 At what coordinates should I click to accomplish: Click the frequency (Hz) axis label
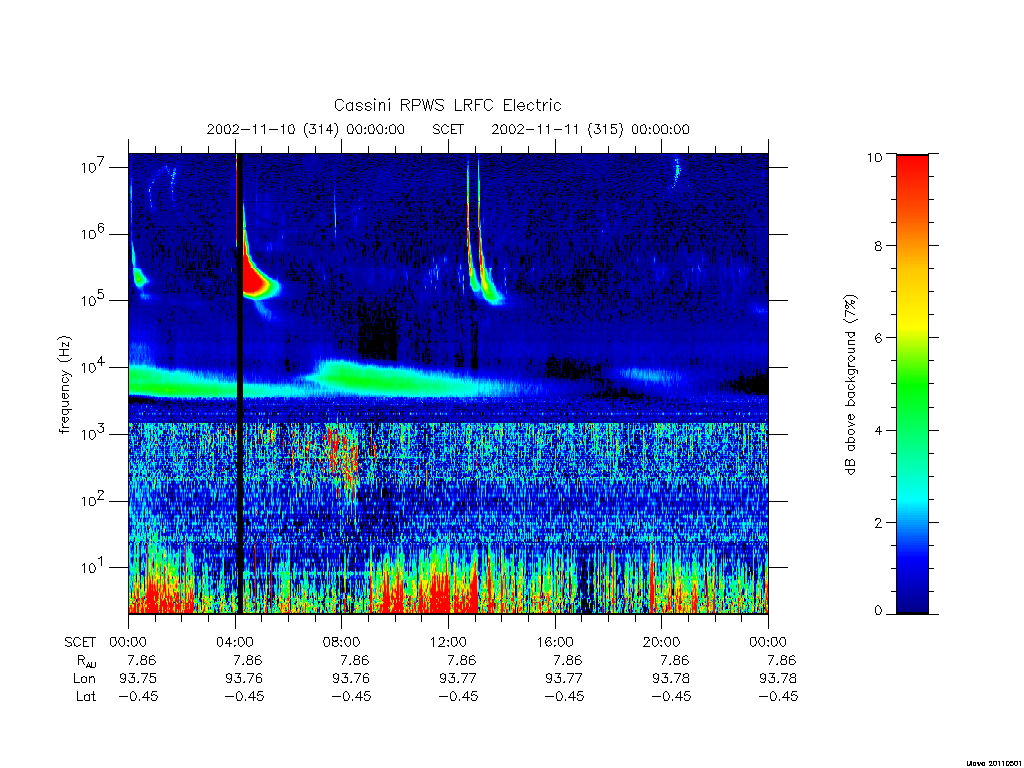[x=64, y=384]
